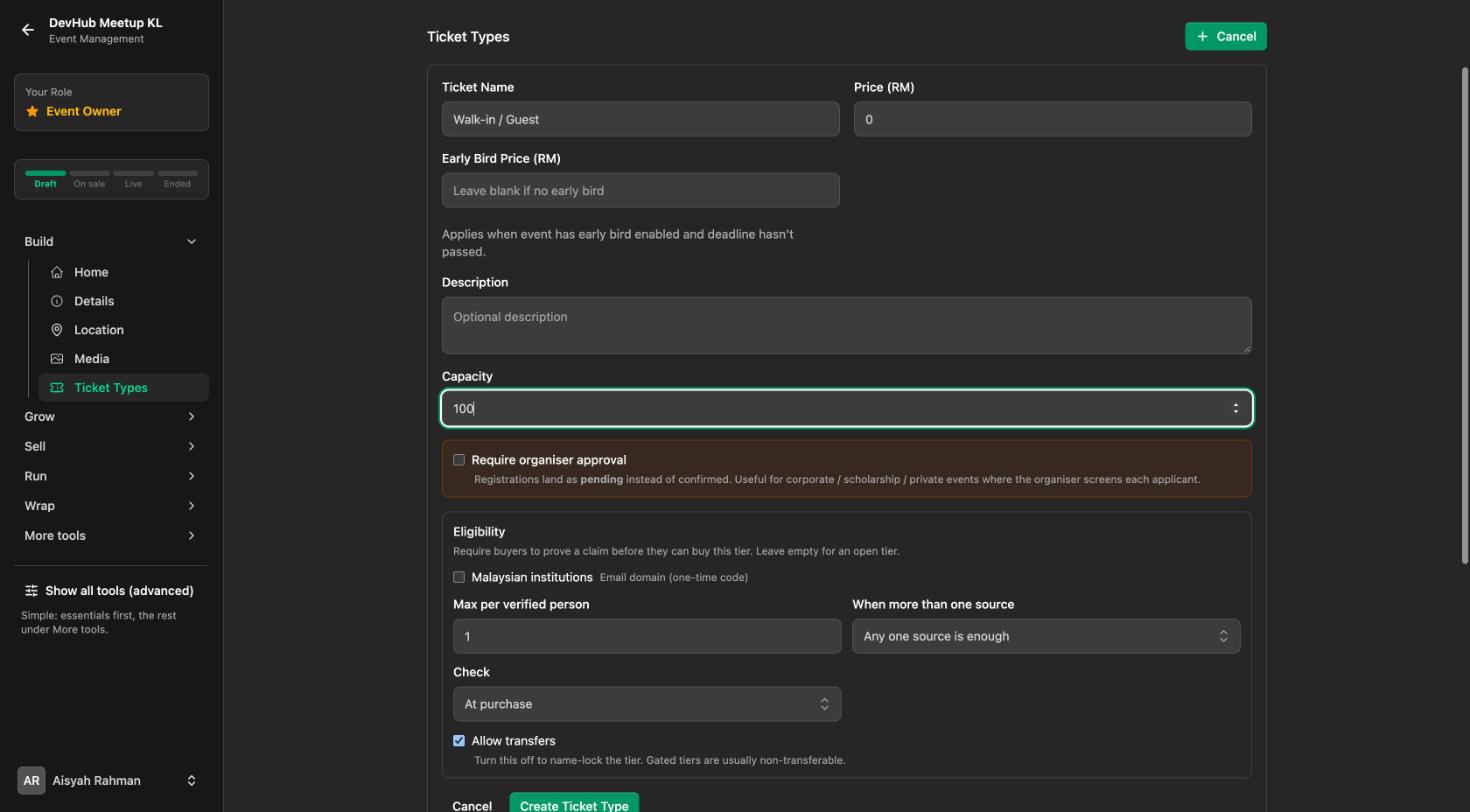Screen dimensions: 1470x812
Task: Click the Early Bird Price field
Action: point(641,190)
